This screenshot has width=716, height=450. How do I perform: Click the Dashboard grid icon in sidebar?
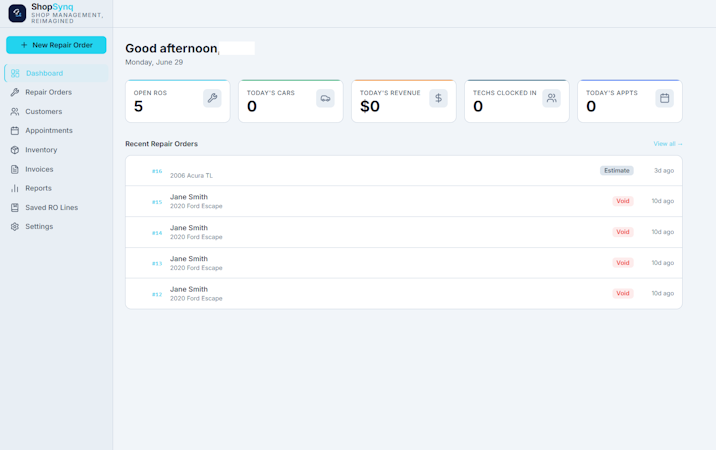click(x=15, y=73)
